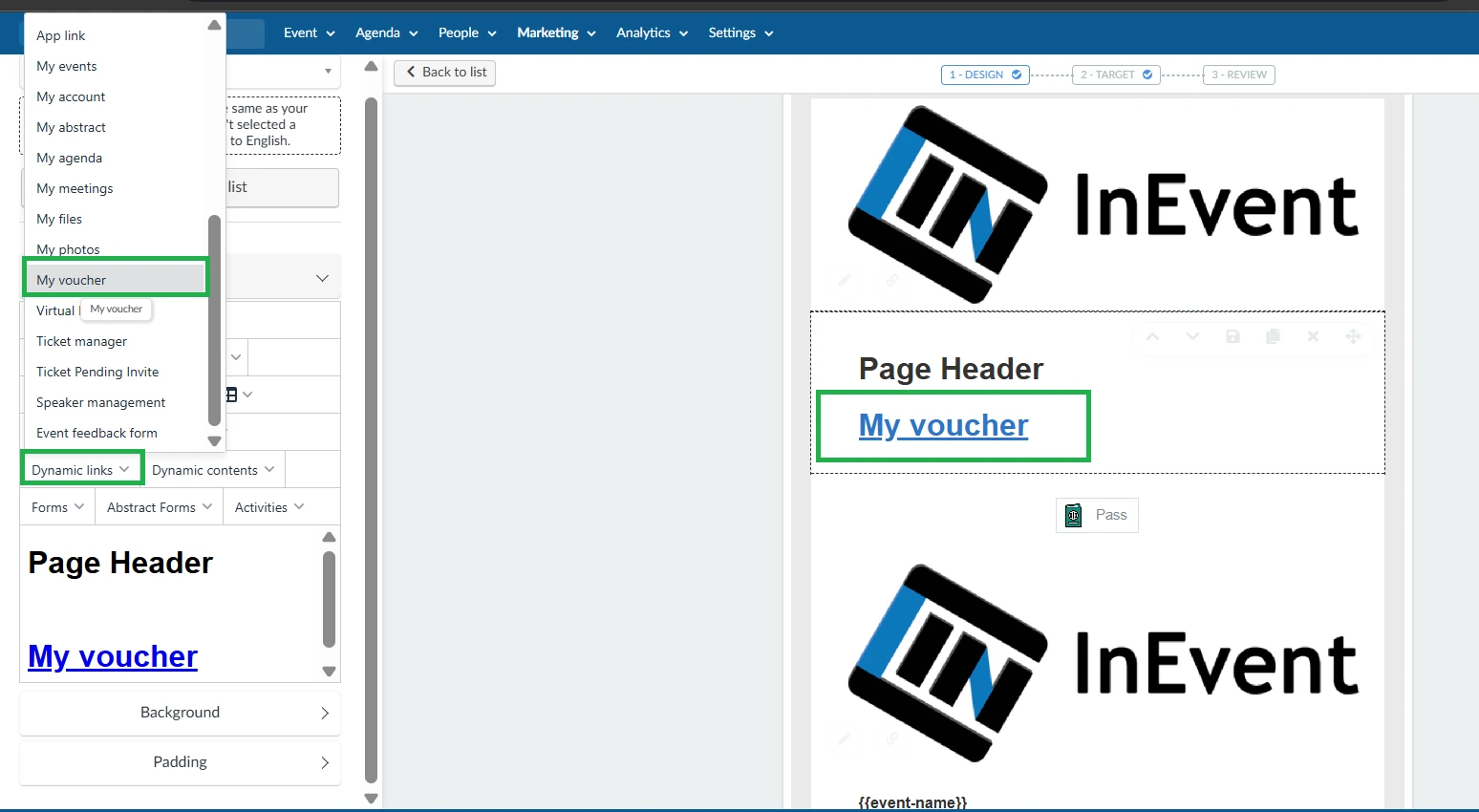The width and height of the screenshot is (1479, 812).
Task: Expand the Background settings
Action: click(x=180, y=713)
